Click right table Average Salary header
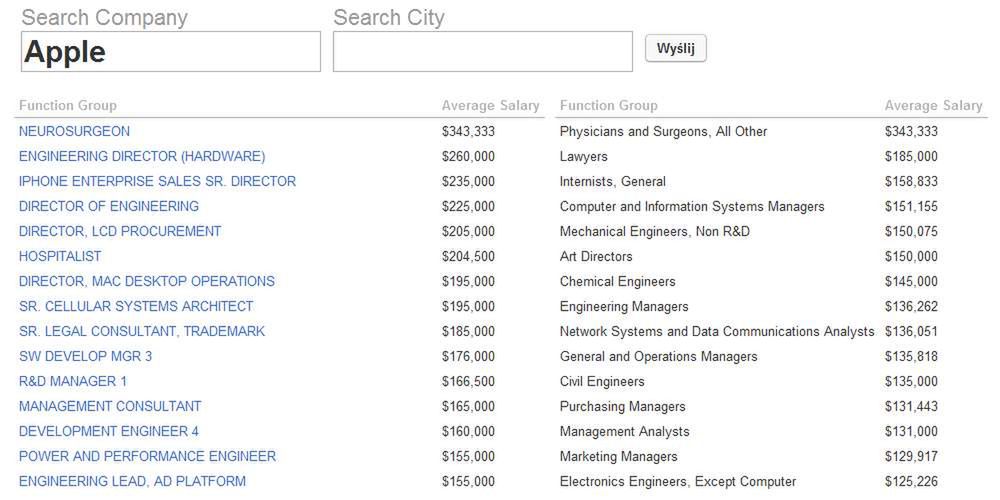 pyautogui.click(x=934, y=106)
